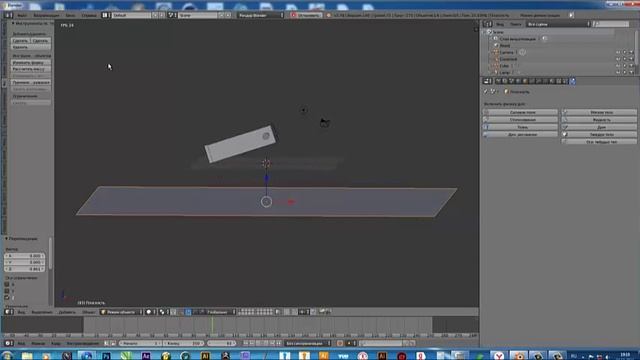Toggle the Z axis constraint checkbox
Screen dimensions: 640x360
7,298
